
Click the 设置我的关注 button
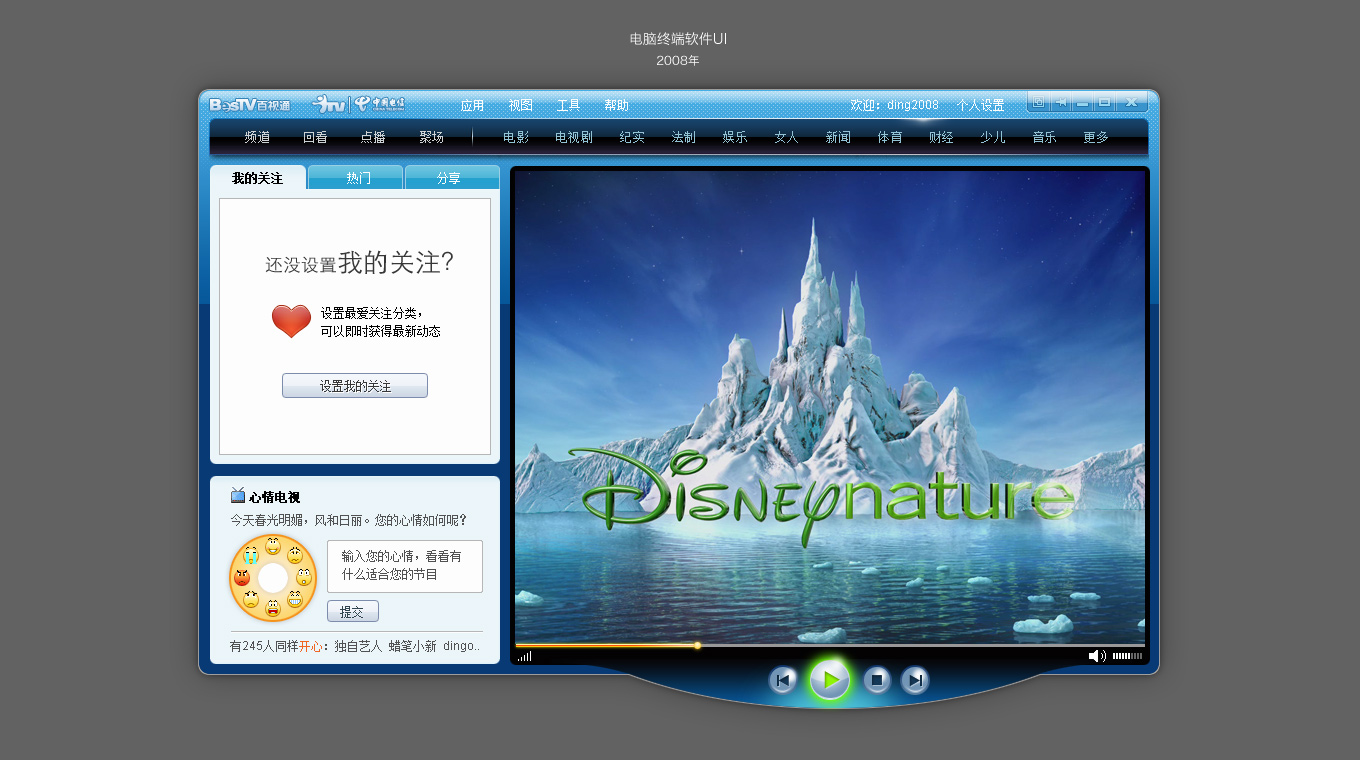pos(355,386)
